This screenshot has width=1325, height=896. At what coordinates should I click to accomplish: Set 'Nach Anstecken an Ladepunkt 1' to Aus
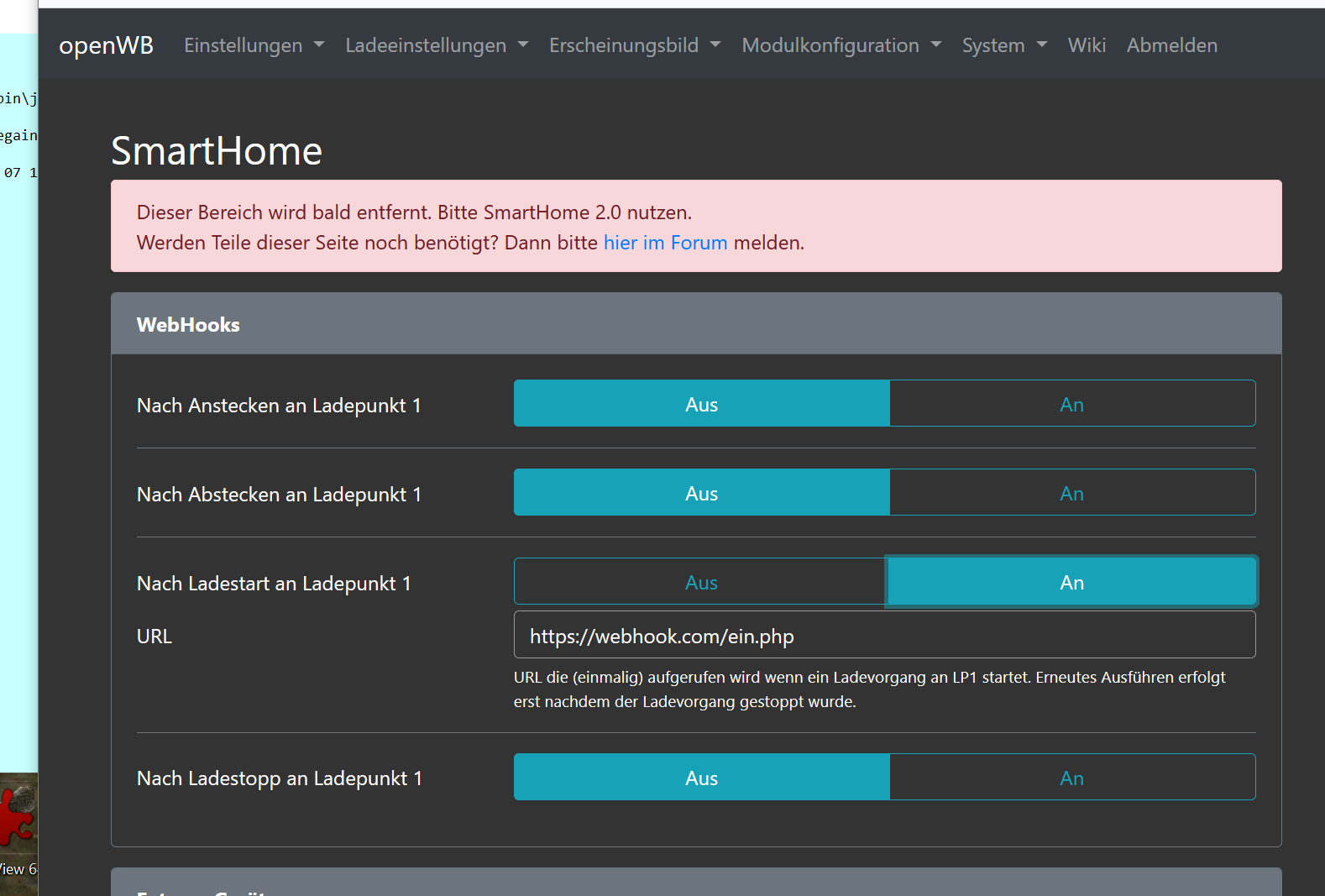click(701, 404)
